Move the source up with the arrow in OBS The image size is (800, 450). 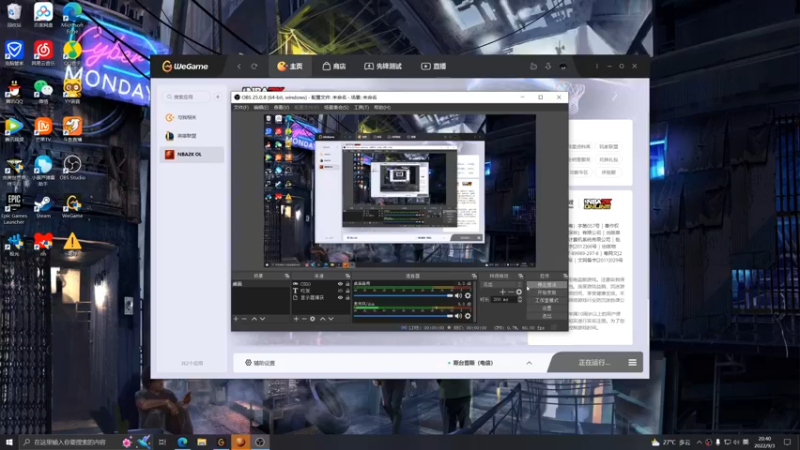(322, 319)
